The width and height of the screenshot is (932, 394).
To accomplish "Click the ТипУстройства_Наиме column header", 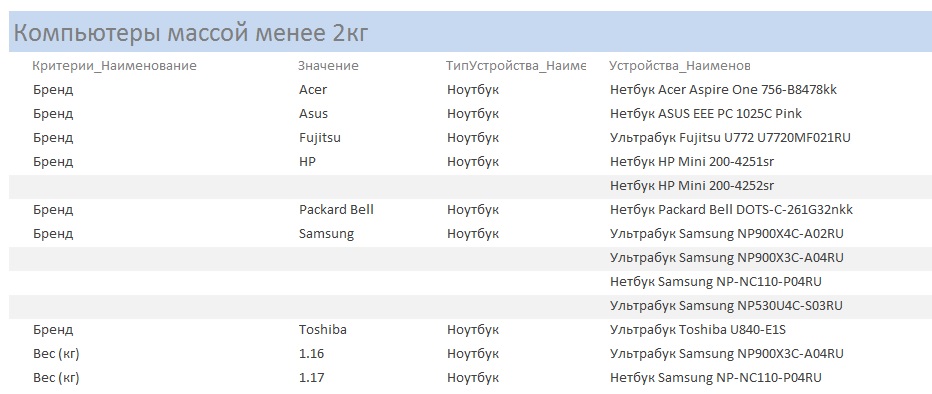I will (x=516, y=65).
